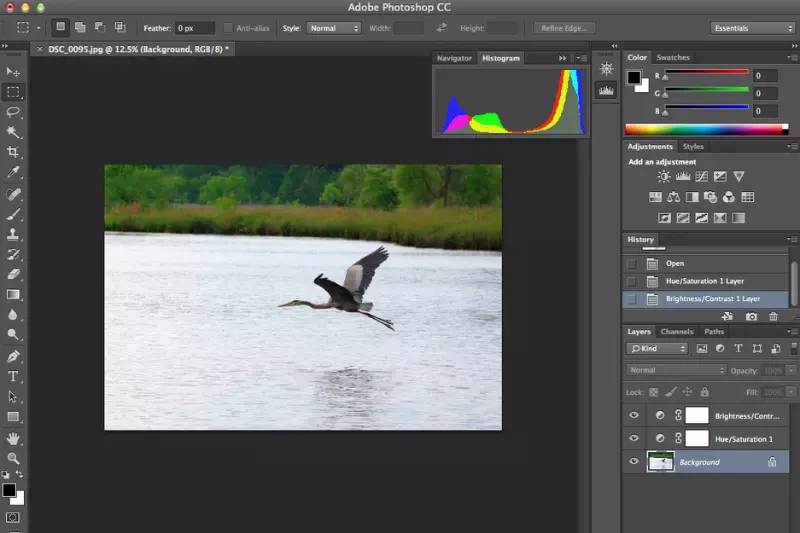
Task: Click the Feather input field
Action: coord(194,28)
